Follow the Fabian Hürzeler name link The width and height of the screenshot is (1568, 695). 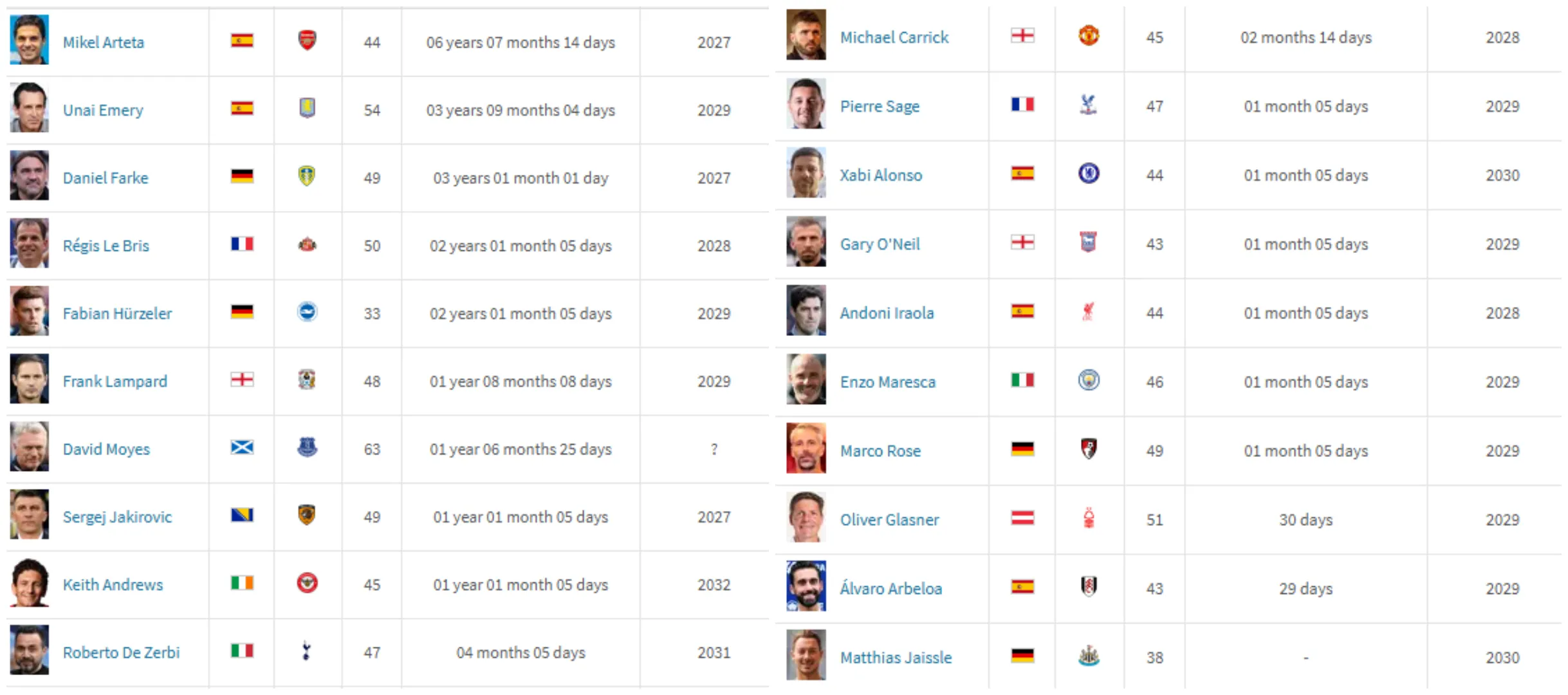coord(117,313)
